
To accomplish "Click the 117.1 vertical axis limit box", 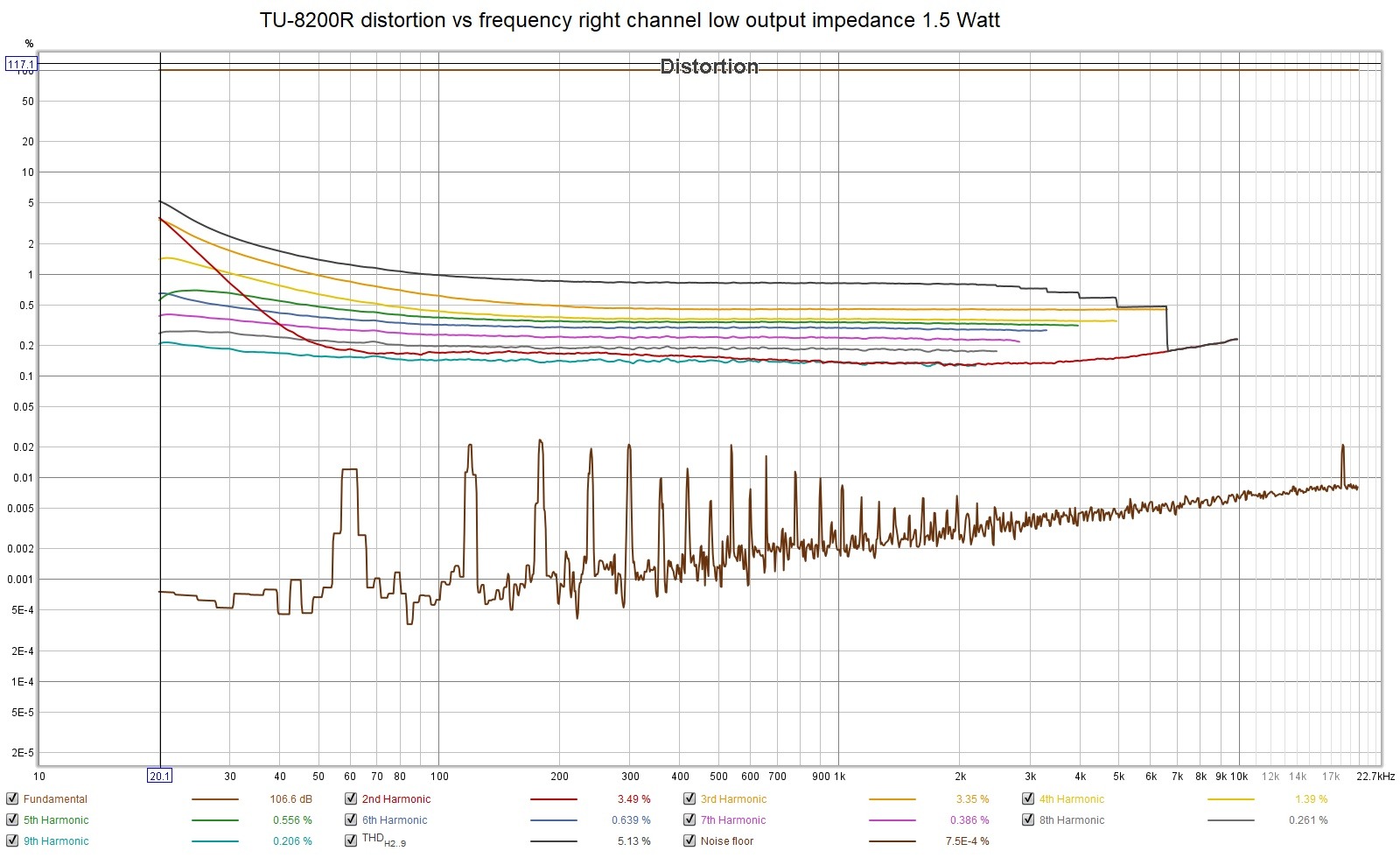I will click(21, 64).
